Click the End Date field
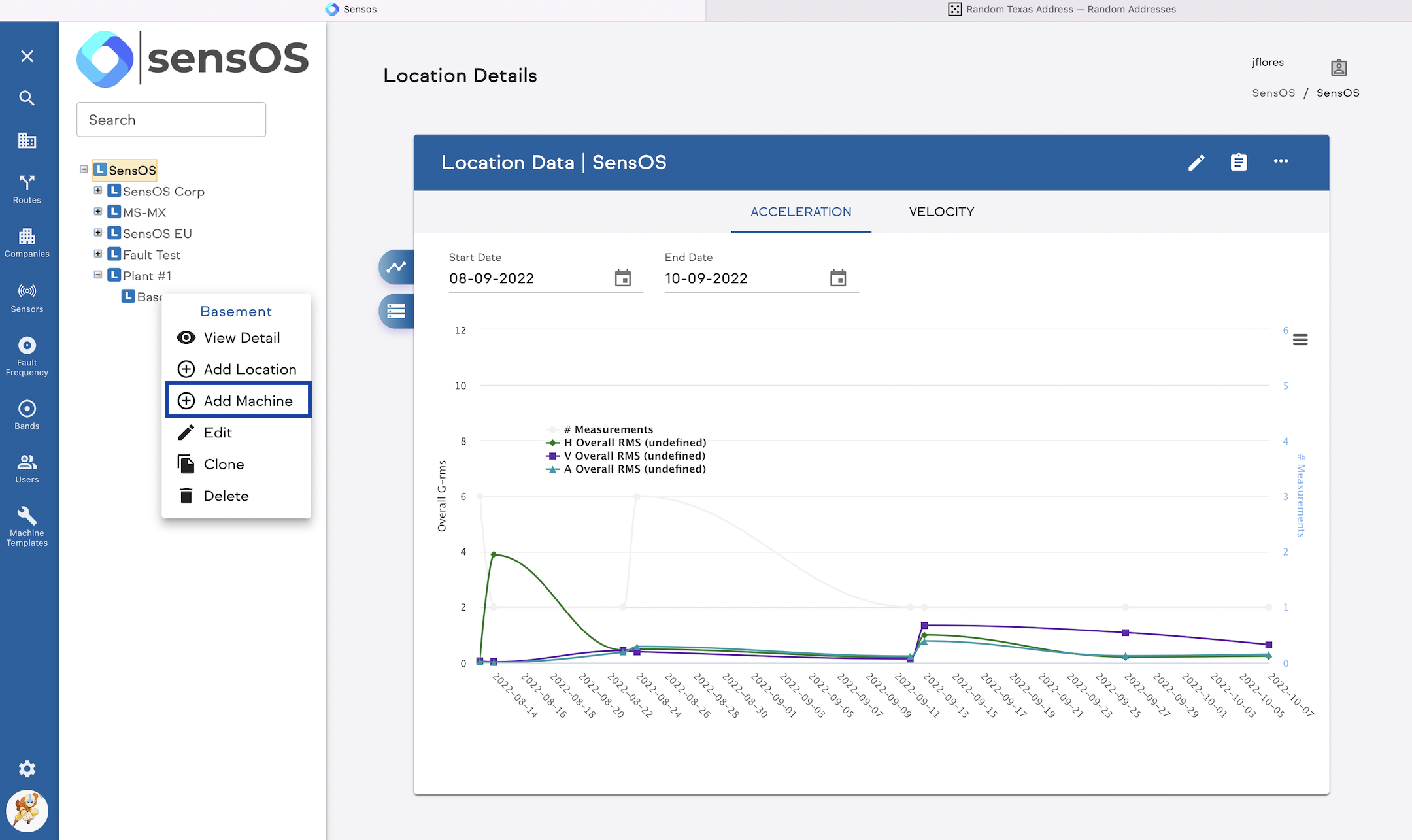This screenshot has height=840, width=1412. click(745, 278)
